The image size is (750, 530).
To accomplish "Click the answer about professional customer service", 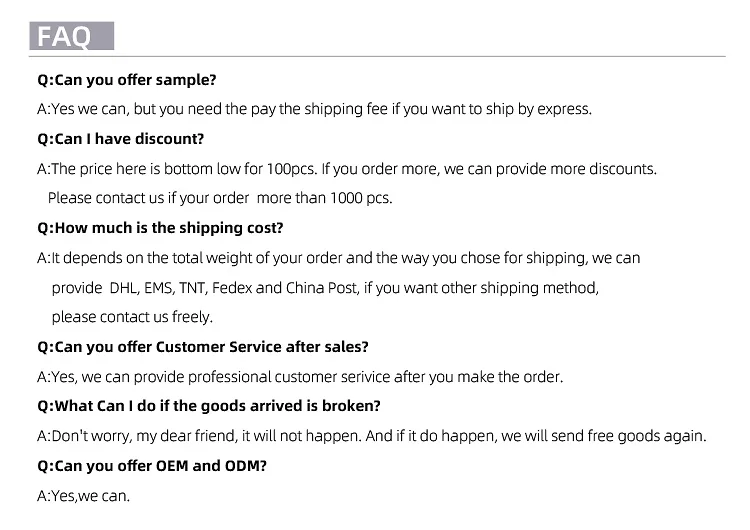I will (x=300, y=377).
